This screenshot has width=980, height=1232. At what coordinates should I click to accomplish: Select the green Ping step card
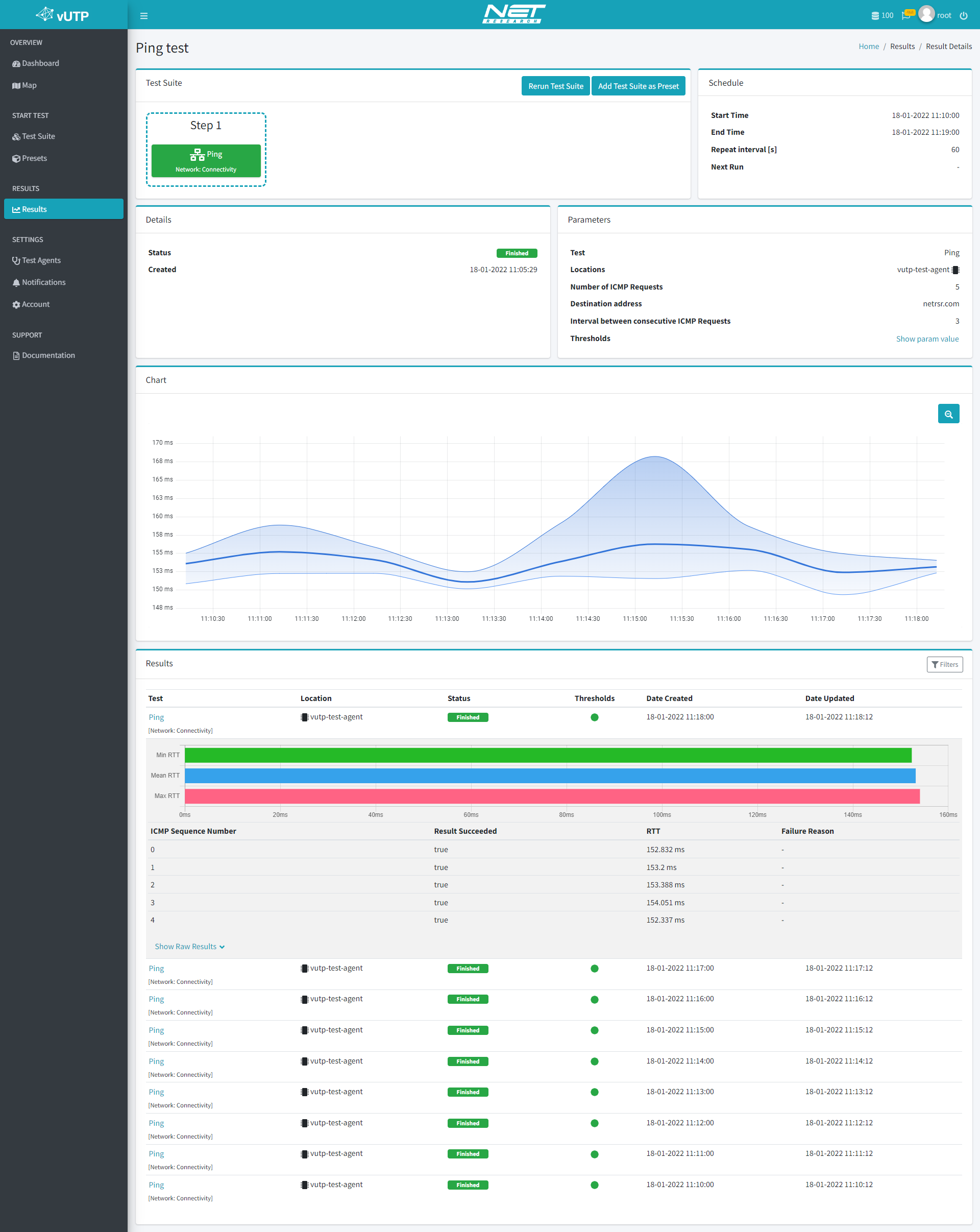(x=206, y=160)
